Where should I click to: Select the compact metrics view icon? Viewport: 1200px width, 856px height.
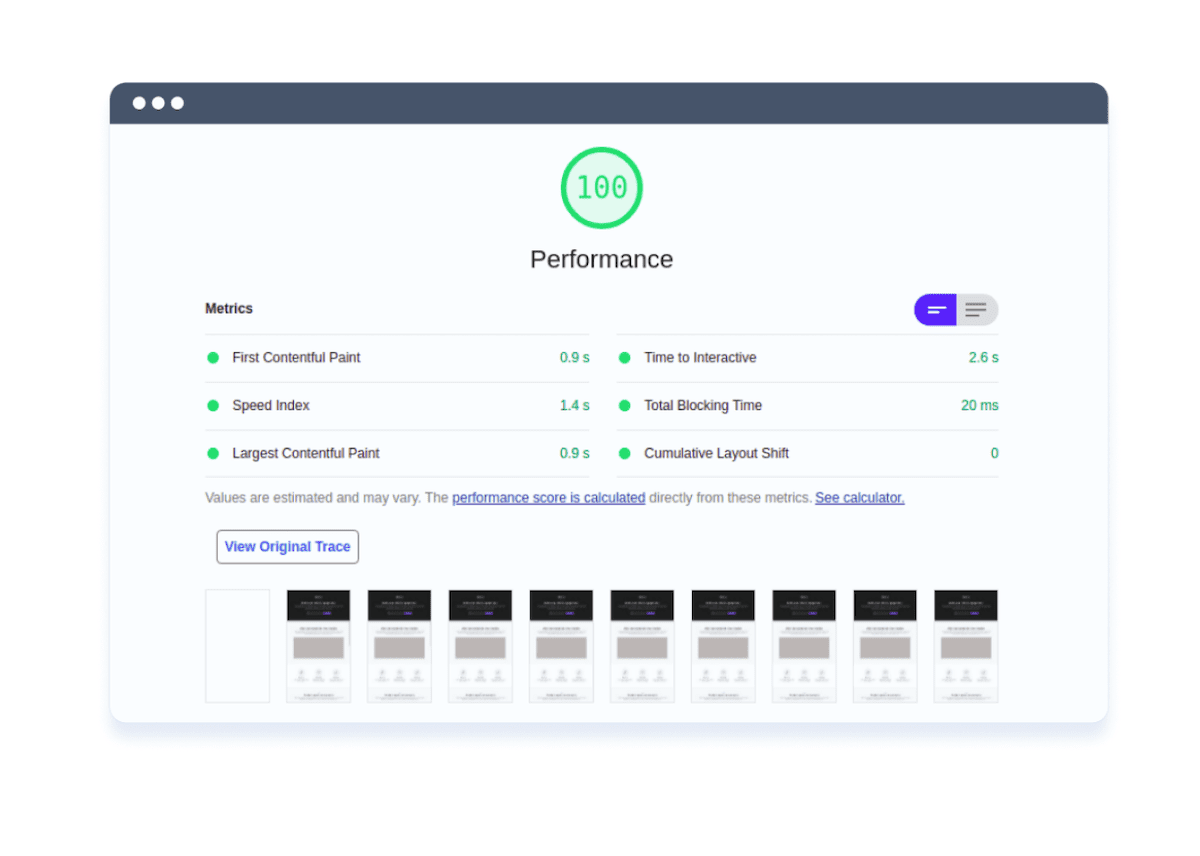[x=935, y=309]
